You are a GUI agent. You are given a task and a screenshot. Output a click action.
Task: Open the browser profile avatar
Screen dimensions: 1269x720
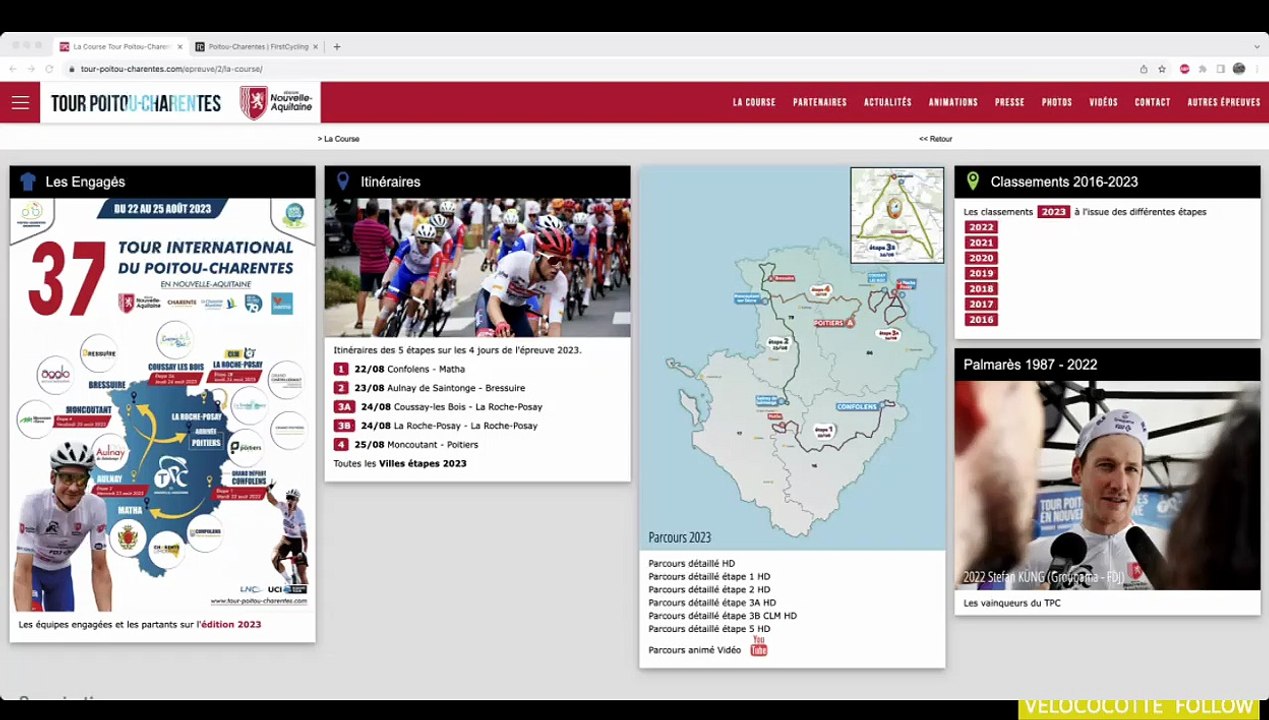[x=1239, y=69]
